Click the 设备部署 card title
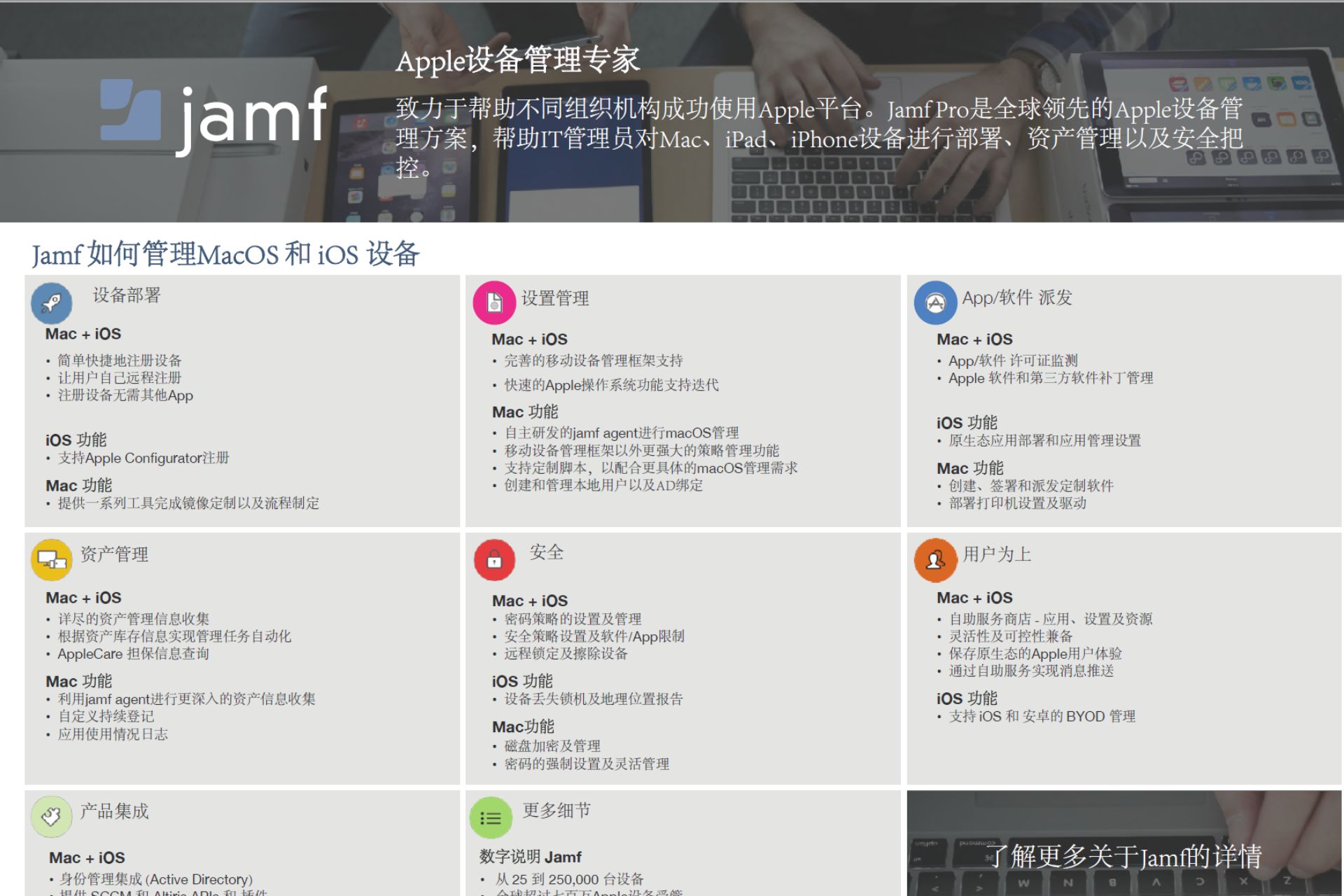Image resolution: width=1344 pixels, height=896 pixels. [x=127, y=295]
